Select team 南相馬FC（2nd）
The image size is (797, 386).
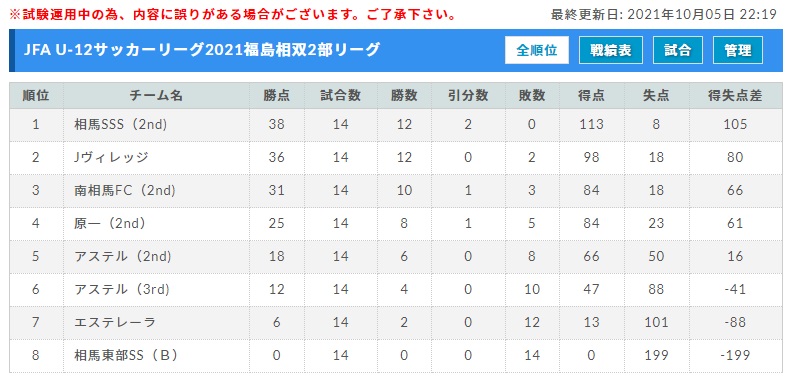[x=125, y=191]
